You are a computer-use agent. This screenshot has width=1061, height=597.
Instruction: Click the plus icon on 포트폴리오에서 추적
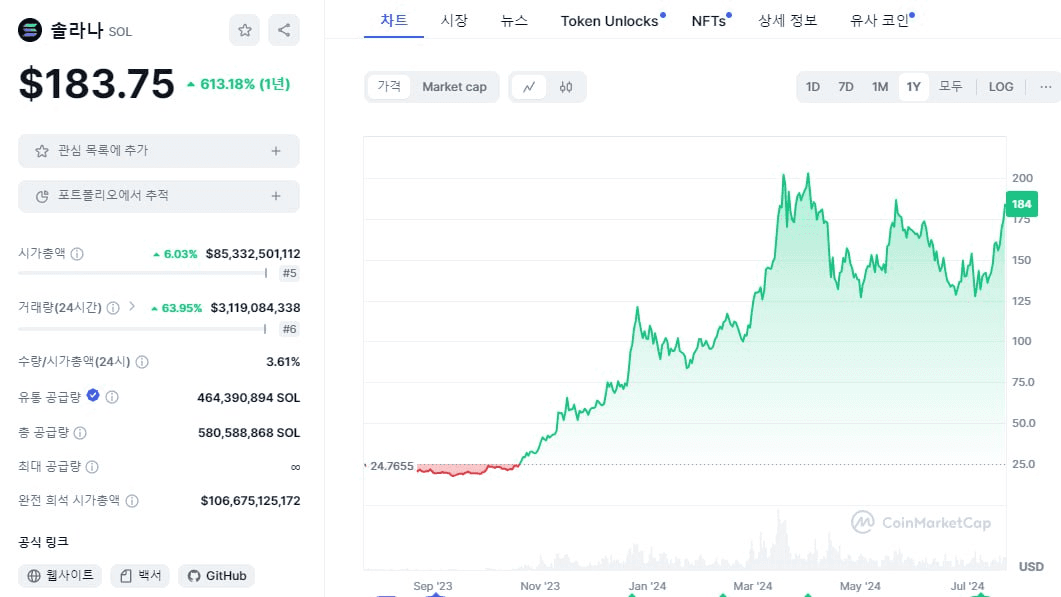(276, 196)
